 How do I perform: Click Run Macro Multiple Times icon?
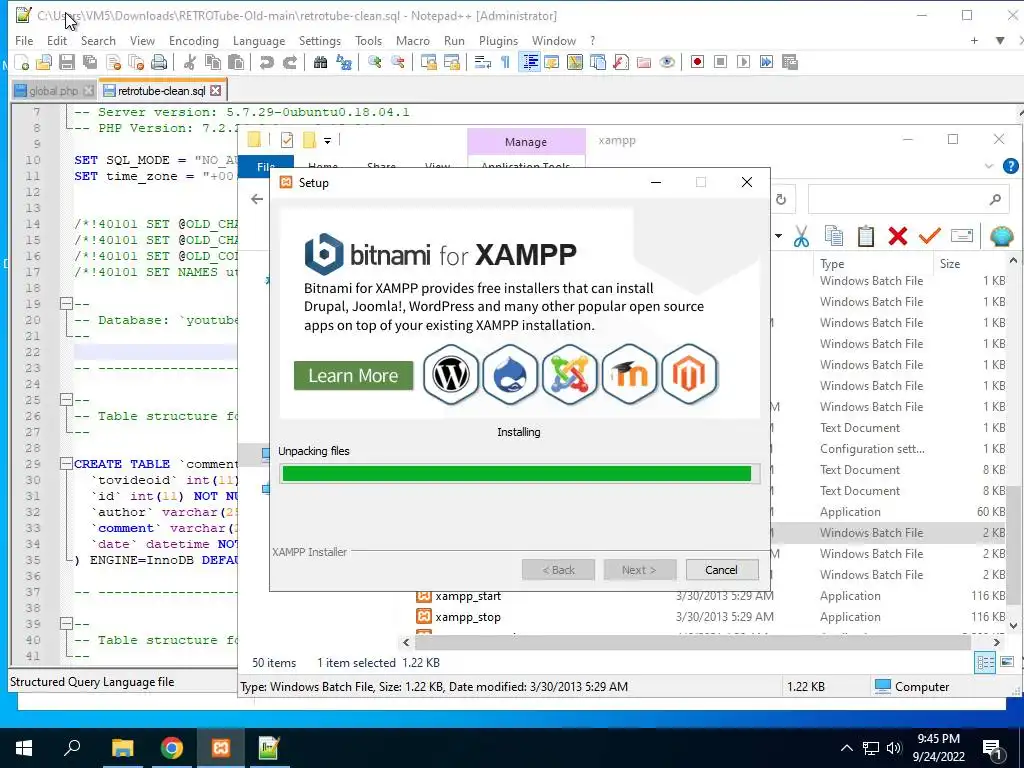point(767,62)
